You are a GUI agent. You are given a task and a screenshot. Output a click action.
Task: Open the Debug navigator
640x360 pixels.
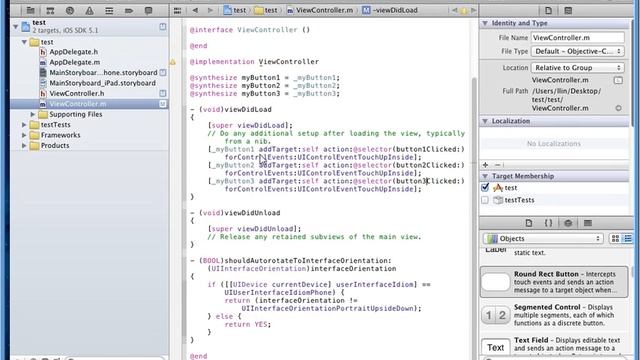coord(109,11)
